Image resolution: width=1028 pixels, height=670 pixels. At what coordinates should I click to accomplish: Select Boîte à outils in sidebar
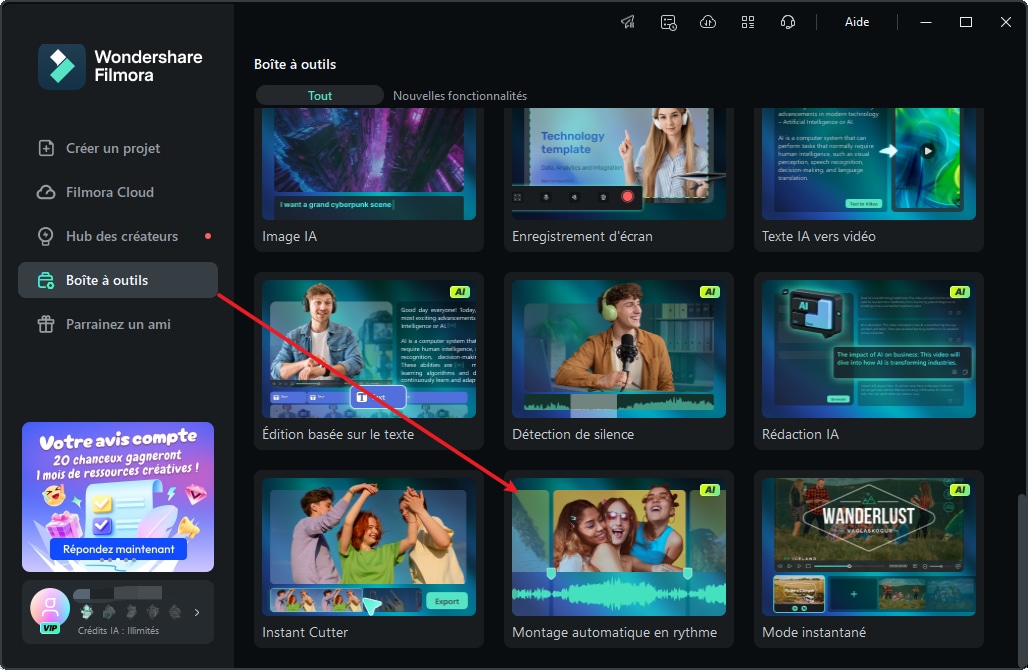coord(118,280)
